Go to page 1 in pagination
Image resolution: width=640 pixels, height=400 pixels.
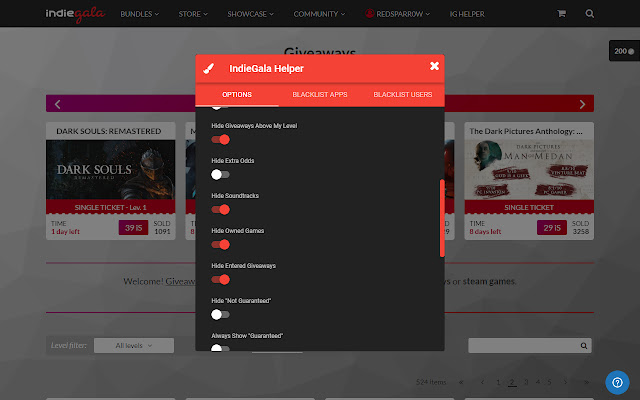coord(498,382)
